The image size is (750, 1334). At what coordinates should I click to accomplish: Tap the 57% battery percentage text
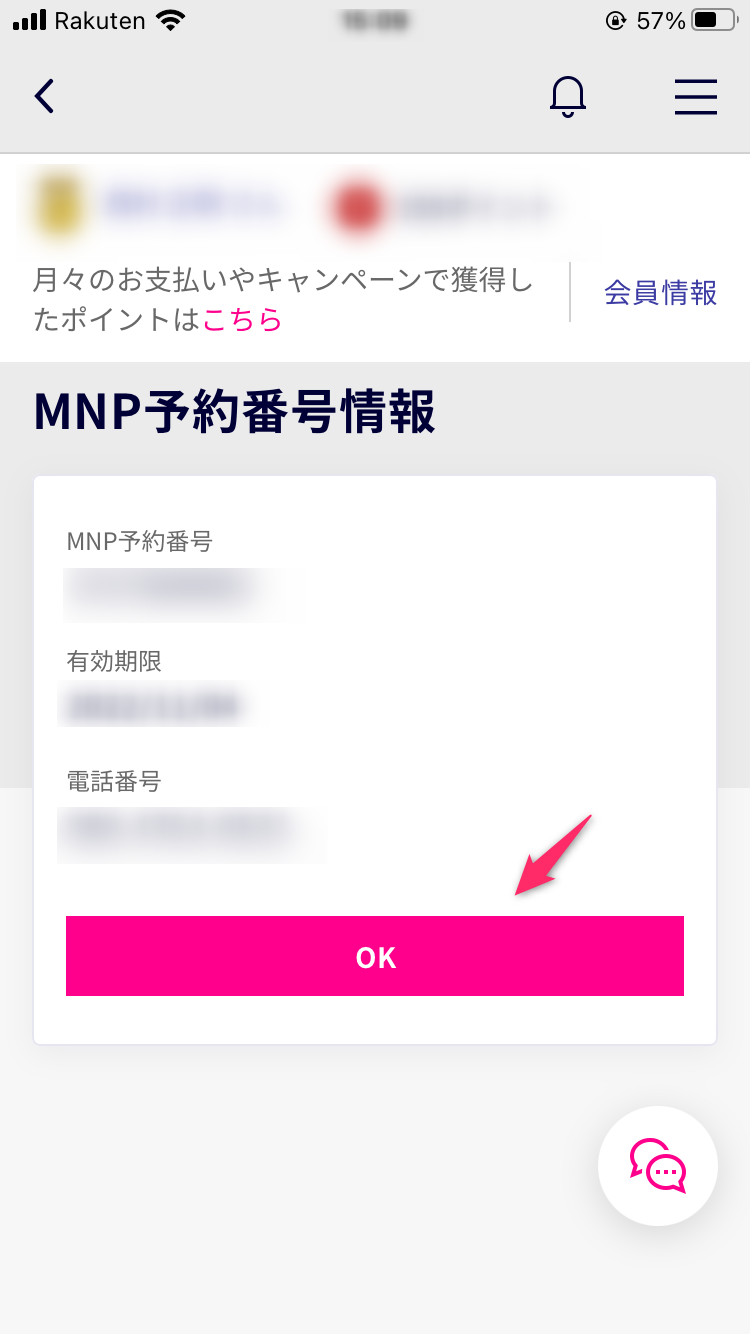coord(661,18)
